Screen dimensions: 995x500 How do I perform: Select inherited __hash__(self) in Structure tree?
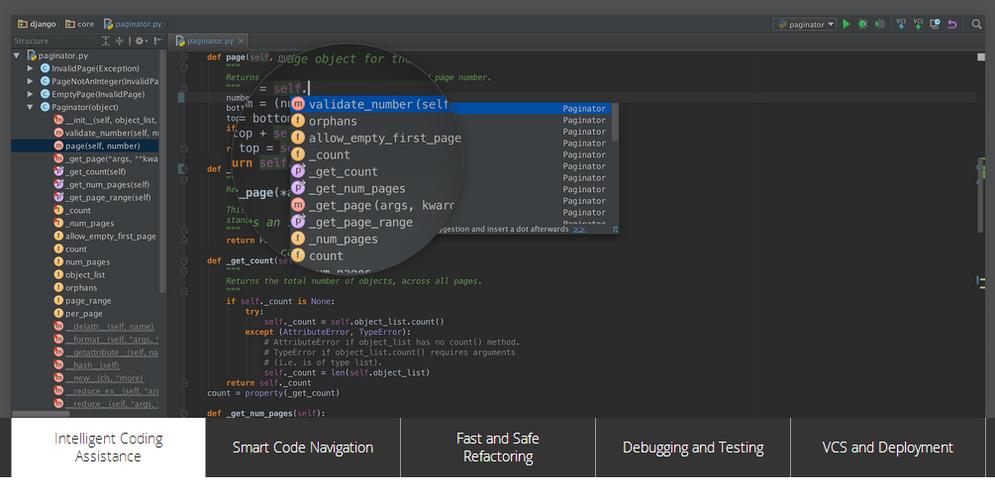(x=87, y=365)
